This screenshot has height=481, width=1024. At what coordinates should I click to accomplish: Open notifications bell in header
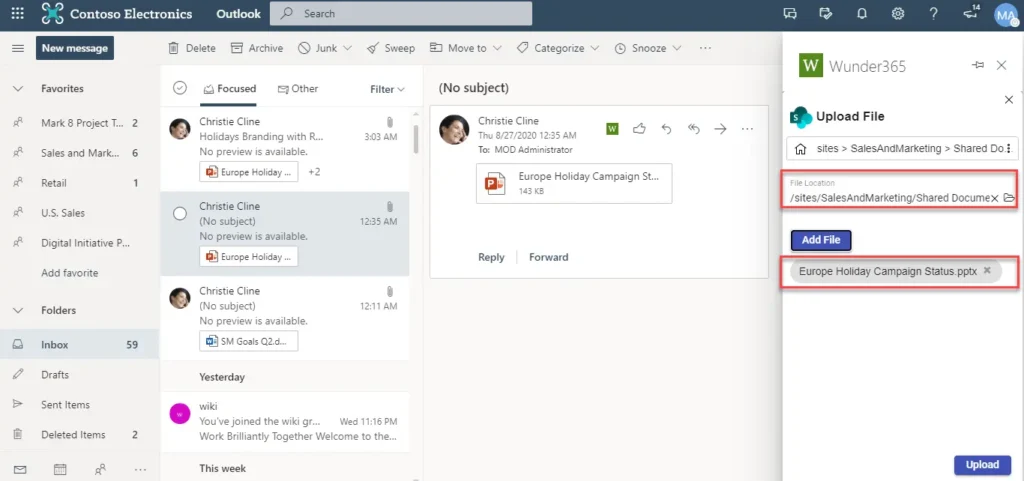(862, 14)
